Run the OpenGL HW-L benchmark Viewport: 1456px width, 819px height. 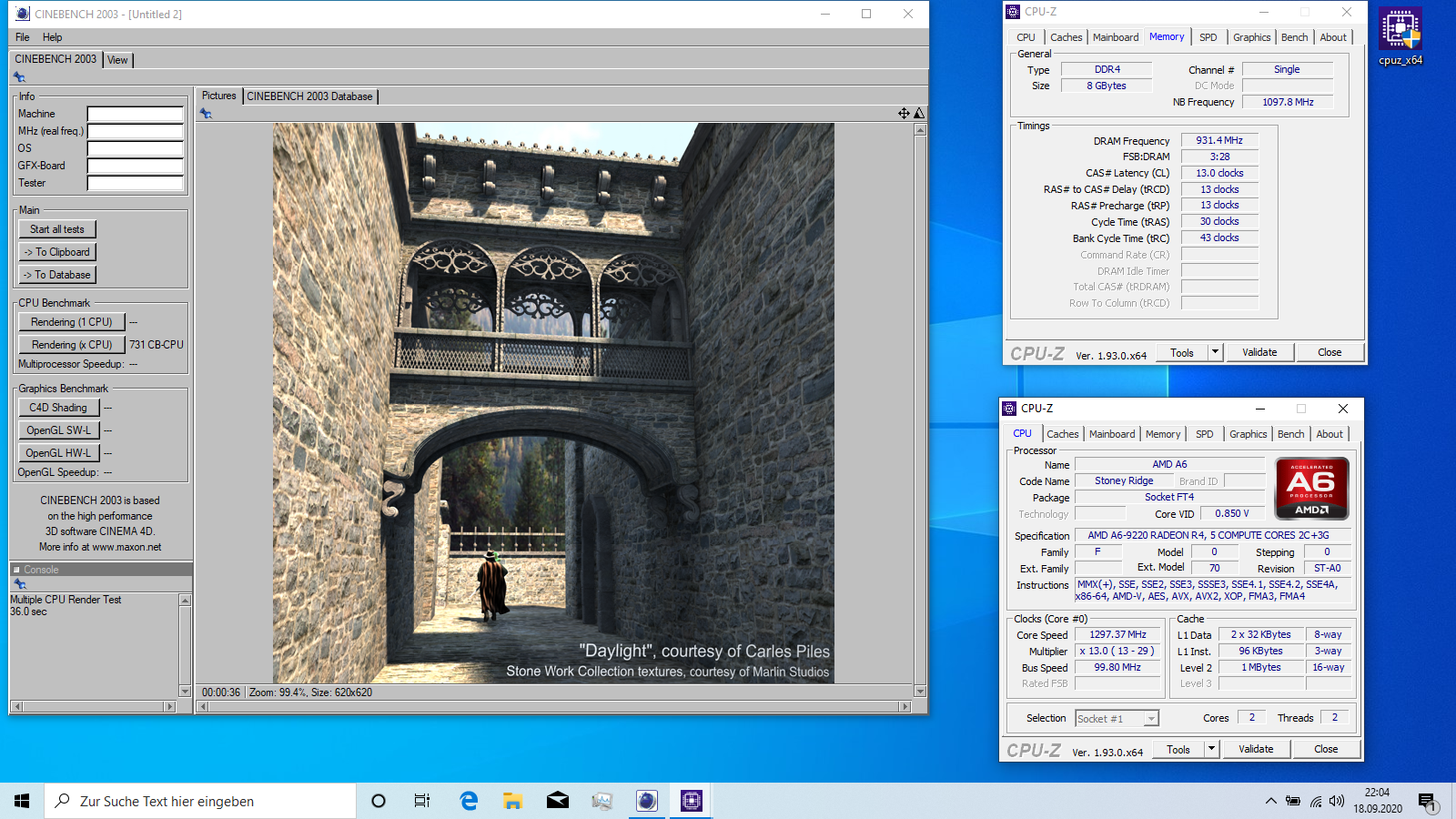click(x=58, y=453)
